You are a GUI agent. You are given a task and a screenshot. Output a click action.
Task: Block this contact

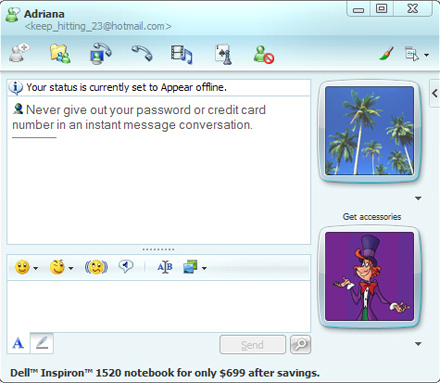(263, 54)
